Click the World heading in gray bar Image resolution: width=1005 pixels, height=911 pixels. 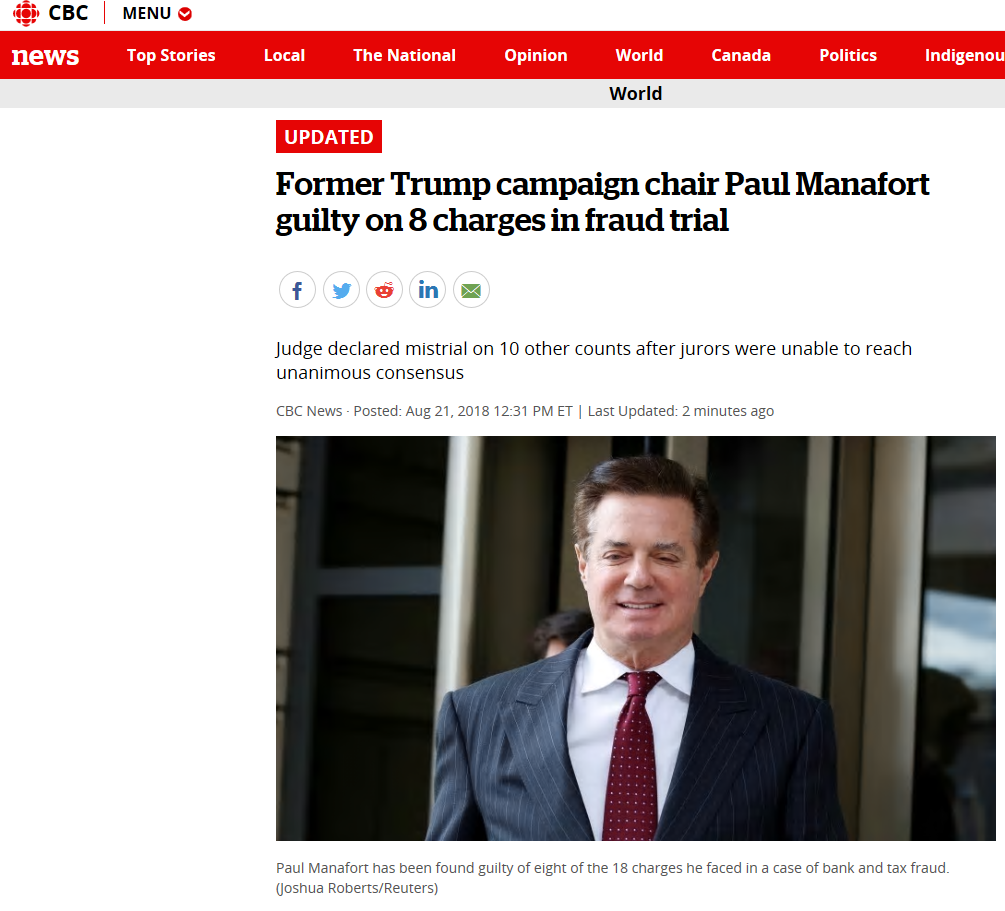[x=636, y=94]
